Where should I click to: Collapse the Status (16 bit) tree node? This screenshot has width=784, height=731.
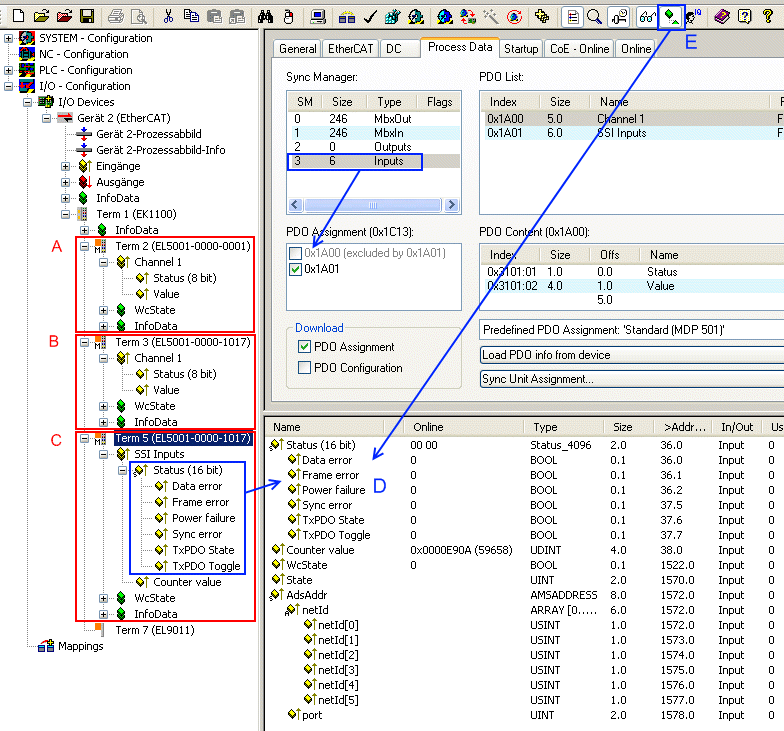pos(122,470)
